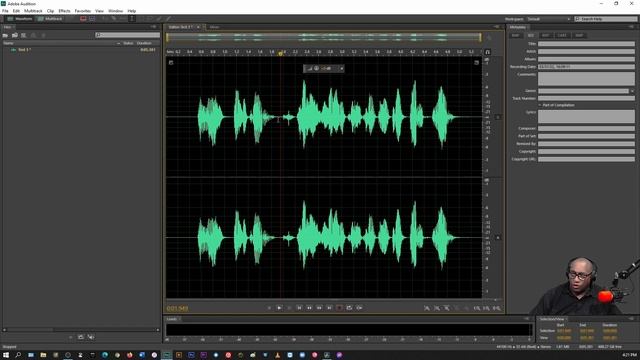The image size is (640, 360).
Task: Click the waveform overview navigator bar
Action: point(324,38)
